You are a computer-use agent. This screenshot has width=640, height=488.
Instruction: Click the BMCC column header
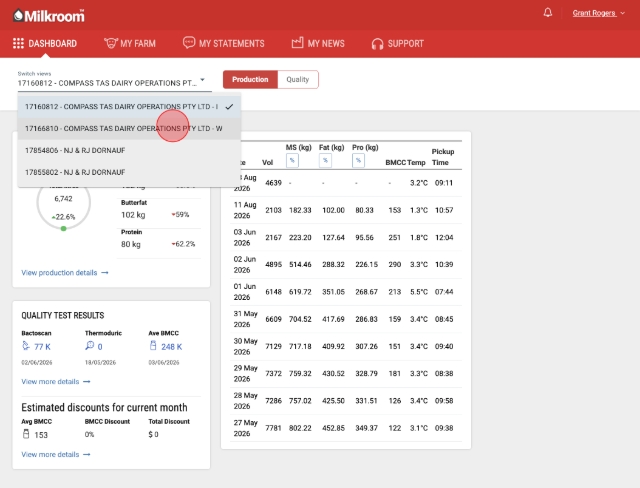(396, 162)
